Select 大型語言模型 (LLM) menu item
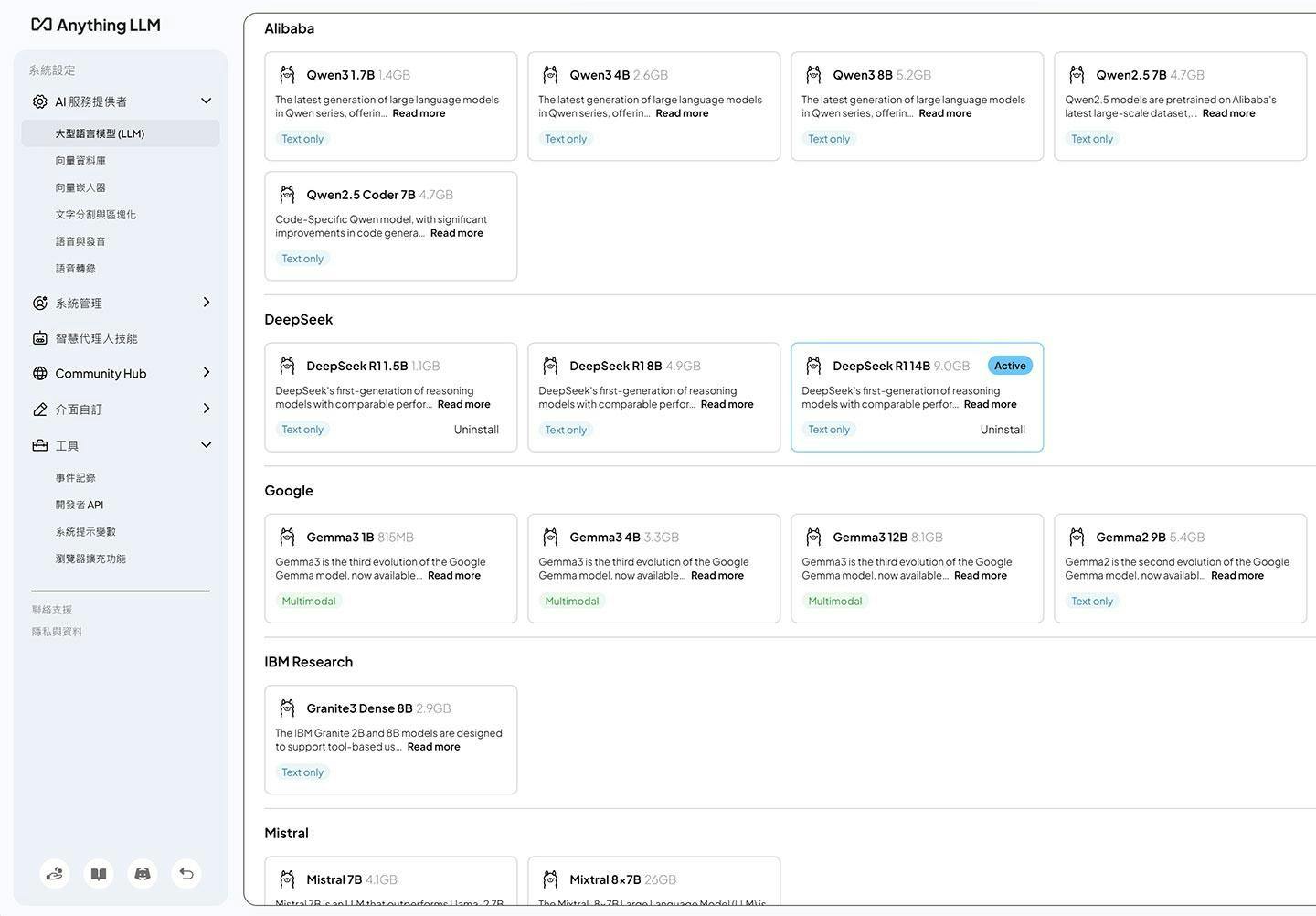Image resolution: width=1316 pixels, height=916 pixels. (x=121, y=133)
